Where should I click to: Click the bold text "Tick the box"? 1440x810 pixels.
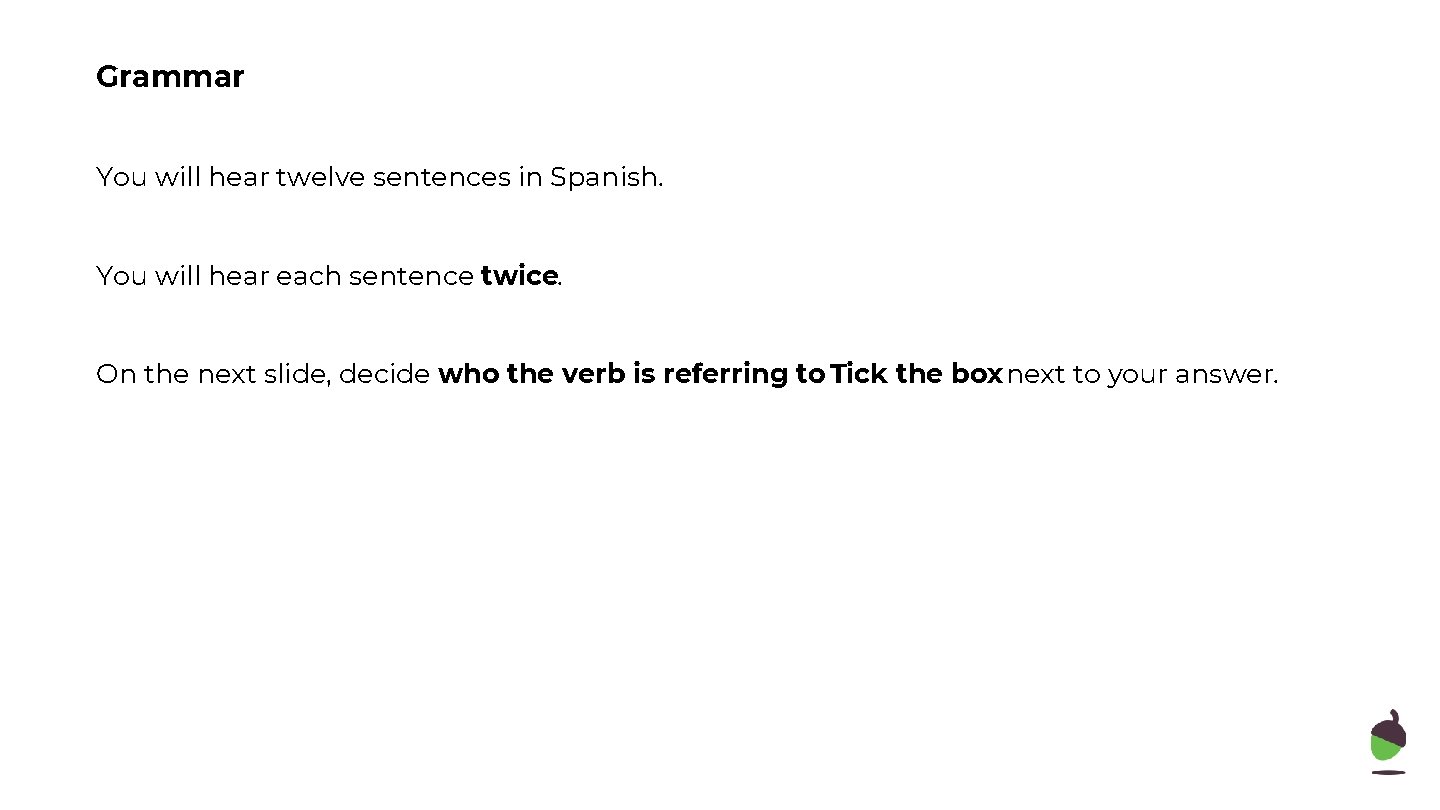point(916,374)
